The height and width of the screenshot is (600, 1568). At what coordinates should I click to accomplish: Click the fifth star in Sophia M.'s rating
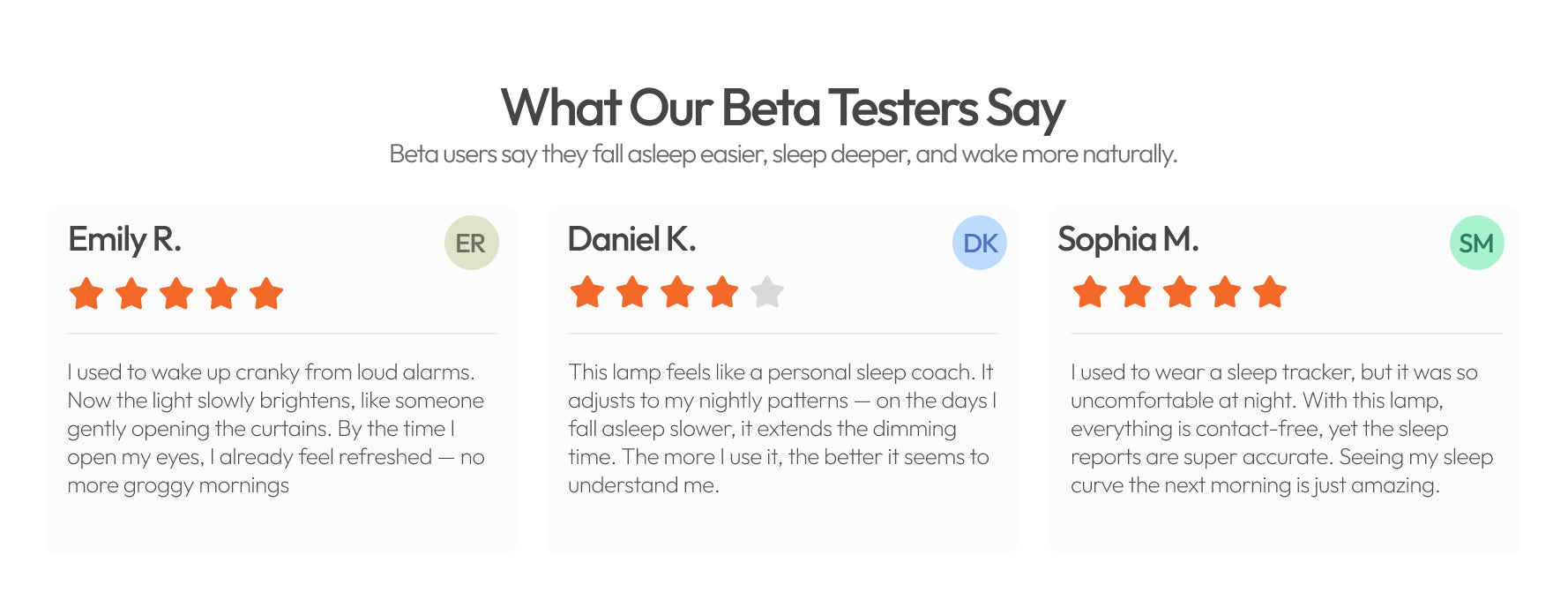[1270, 292]
